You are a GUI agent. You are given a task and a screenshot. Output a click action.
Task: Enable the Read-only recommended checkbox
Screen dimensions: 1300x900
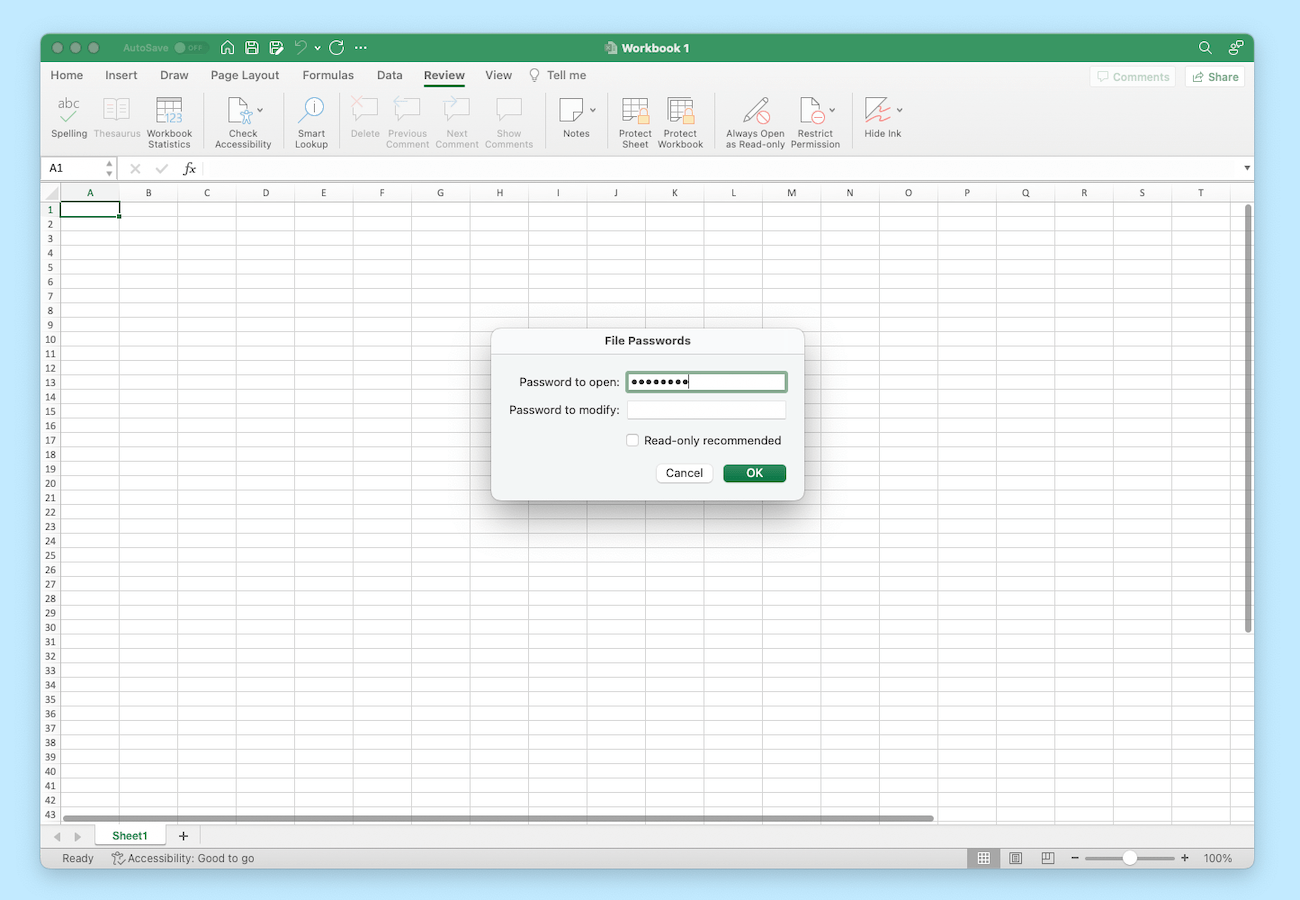632,440
